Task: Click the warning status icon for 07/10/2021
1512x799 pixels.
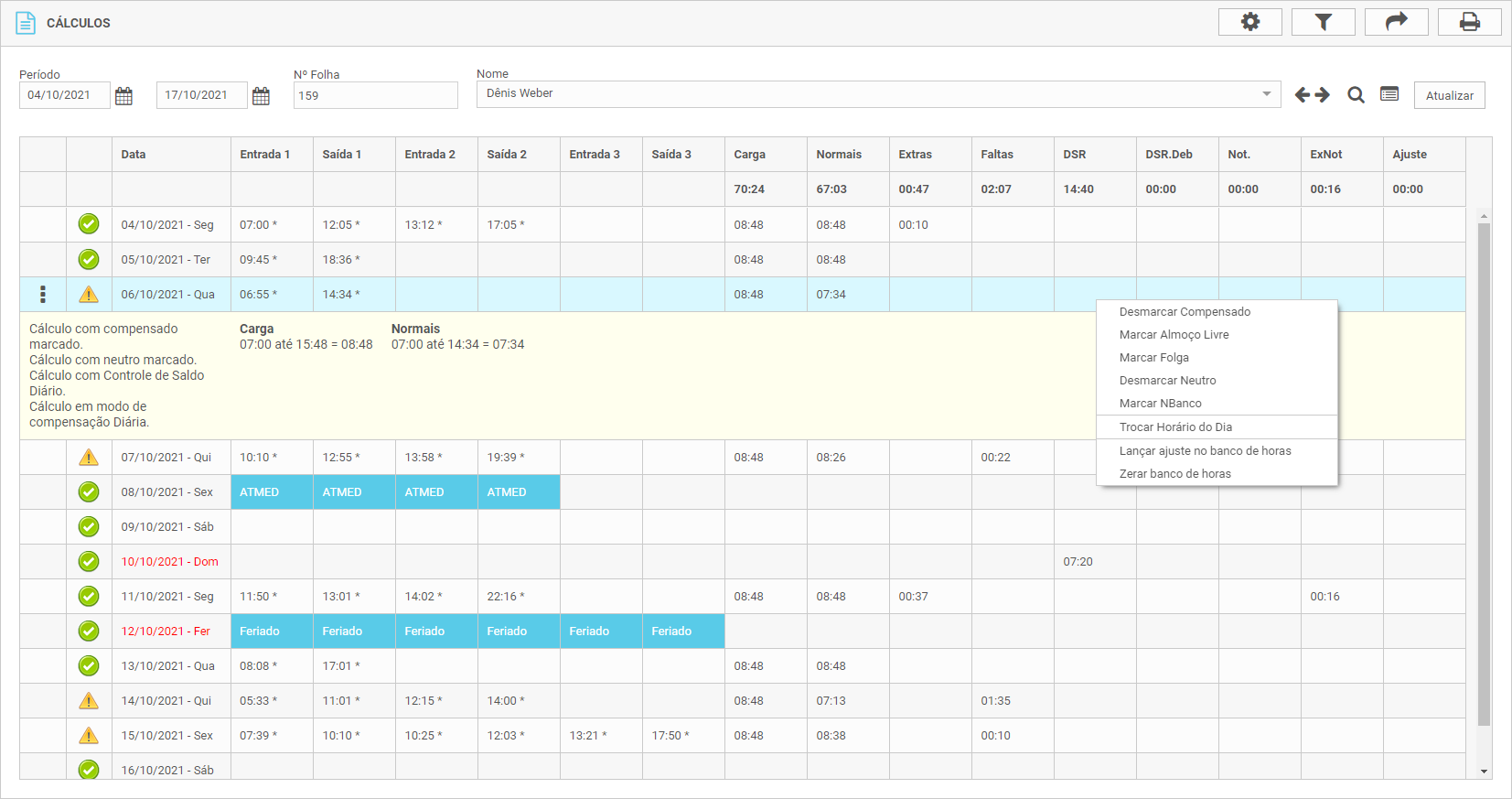Action: 89,458
